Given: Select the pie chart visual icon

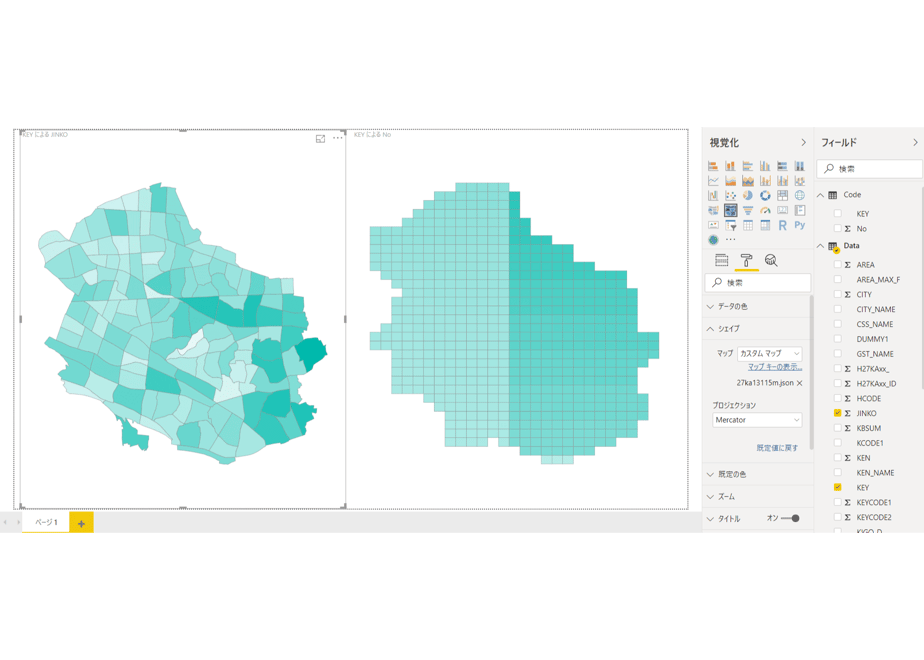Looking at the screenshot, I should pos(747,196).
